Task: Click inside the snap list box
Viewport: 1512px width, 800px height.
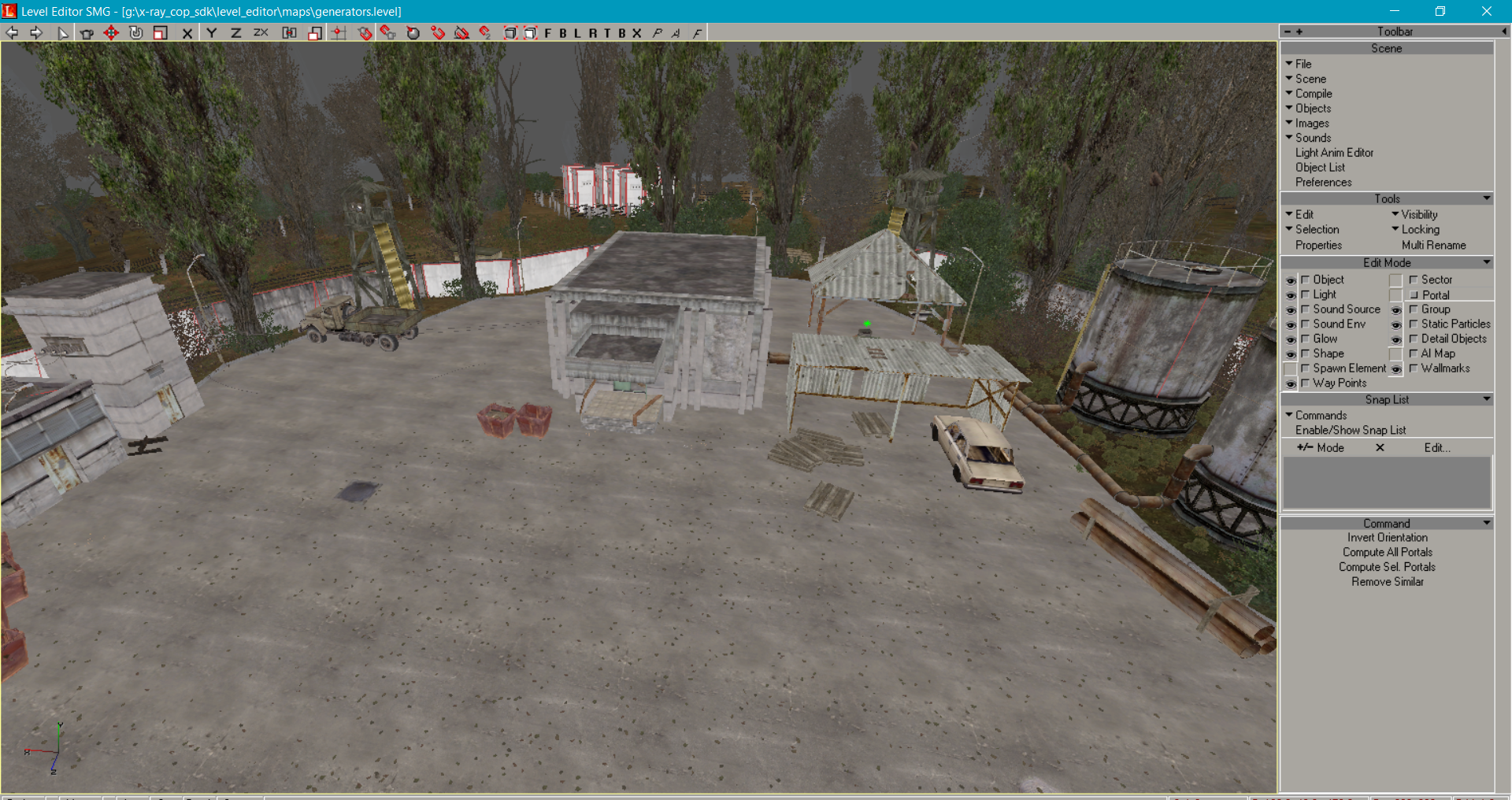Action: 1387,483
